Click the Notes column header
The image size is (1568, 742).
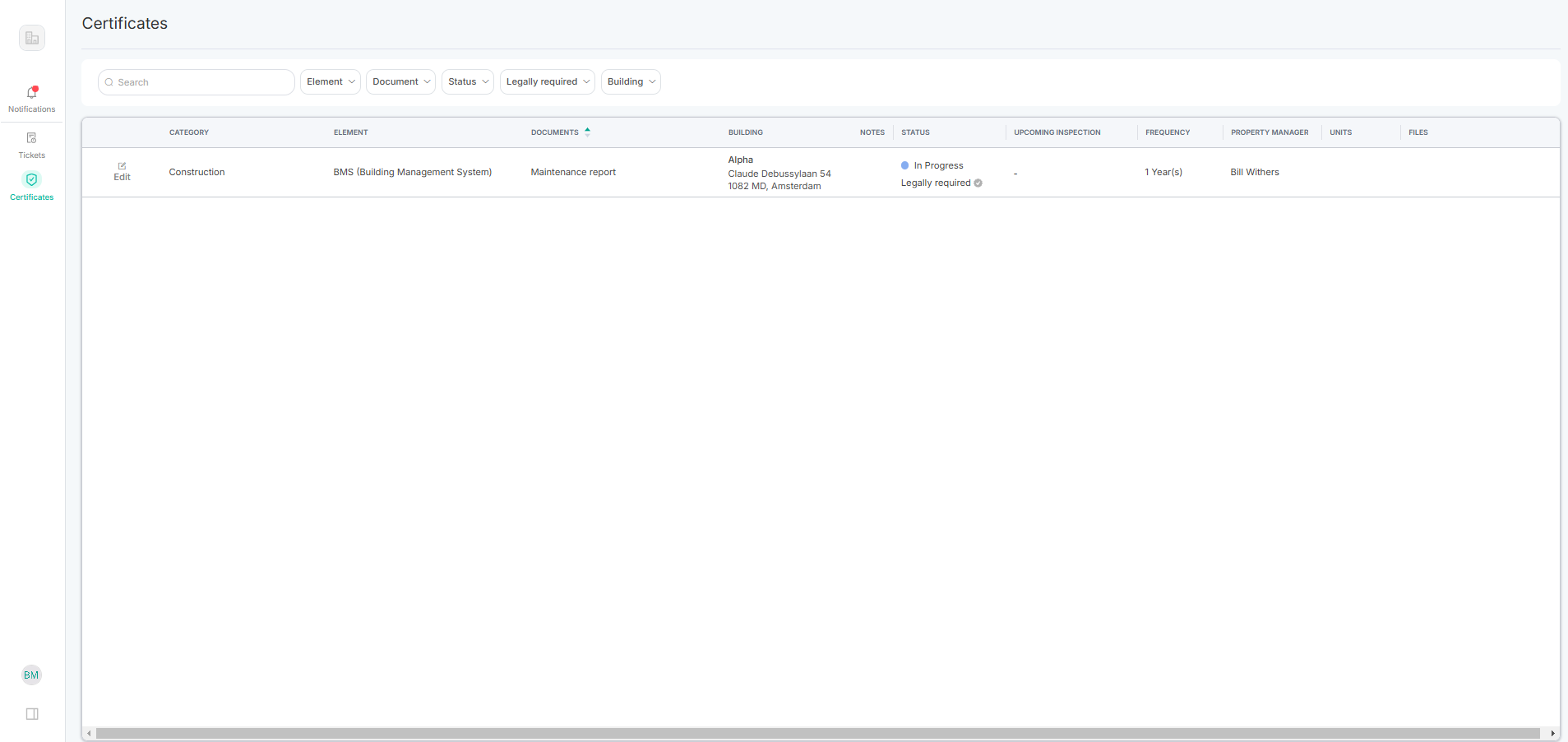click(872, 132)
